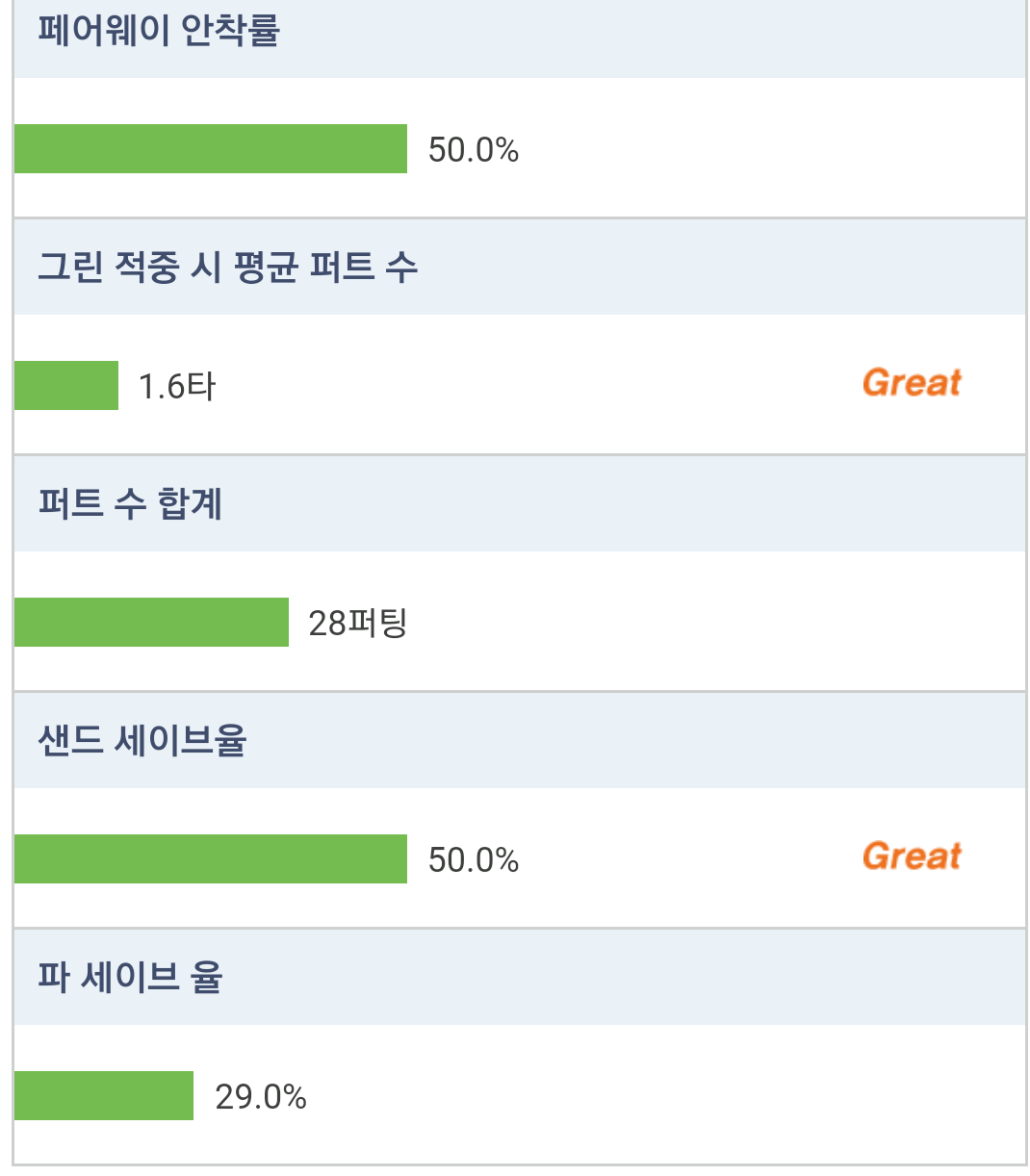Tap the 29.0% par save value
Viewport: 1030px width, 1176px height.
(x=261, y=1097)
